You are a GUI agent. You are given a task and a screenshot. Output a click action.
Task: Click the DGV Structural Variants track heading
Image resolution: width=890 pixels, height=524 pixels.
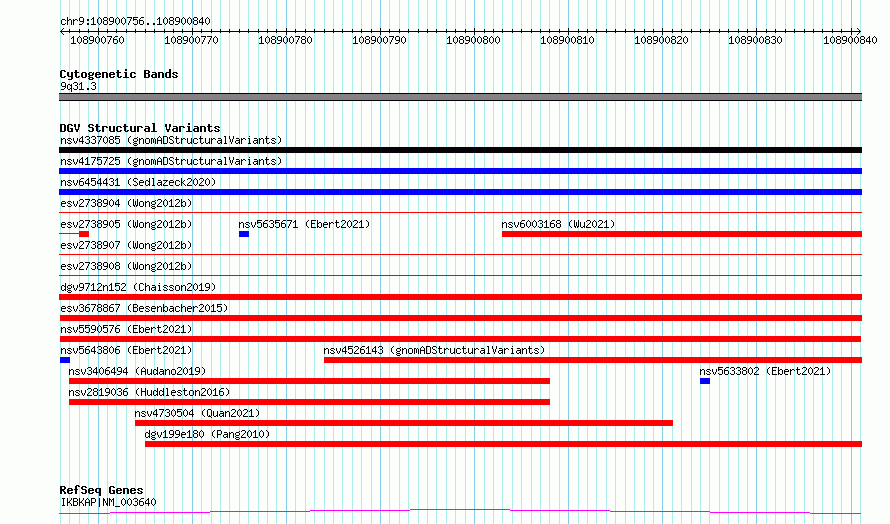click(x=140, y=128)
